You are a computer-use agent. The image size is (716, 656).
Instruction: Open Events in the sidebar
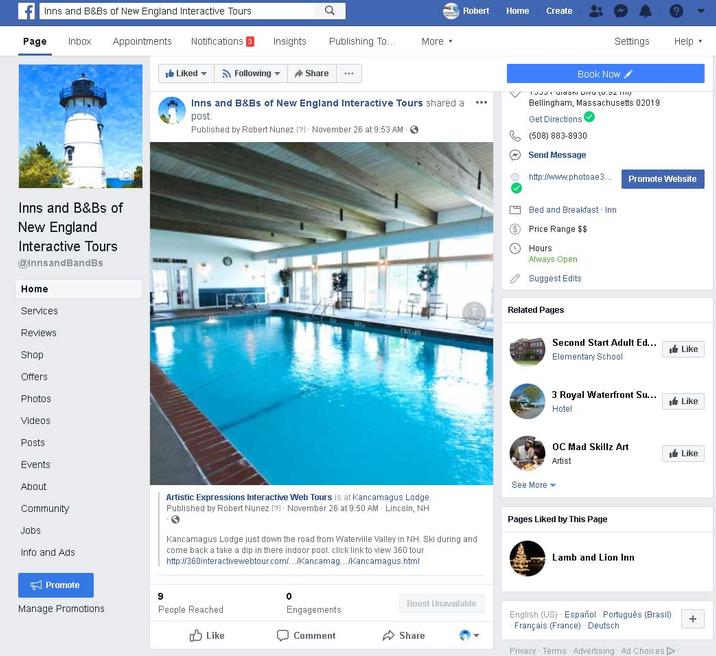click(35, 464)
